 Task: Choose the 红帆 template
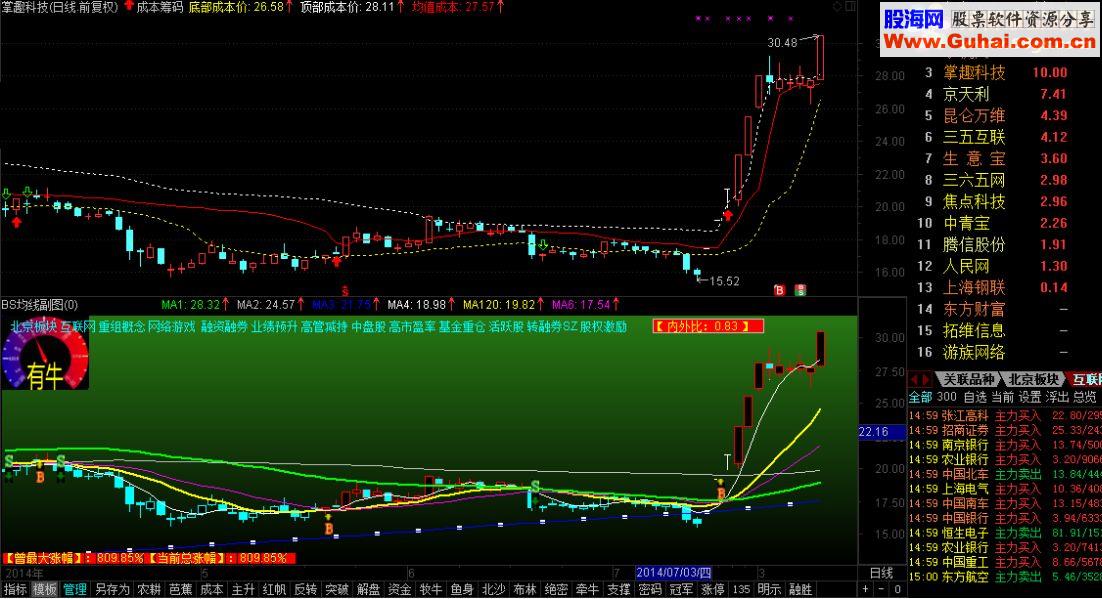(274, 589)
